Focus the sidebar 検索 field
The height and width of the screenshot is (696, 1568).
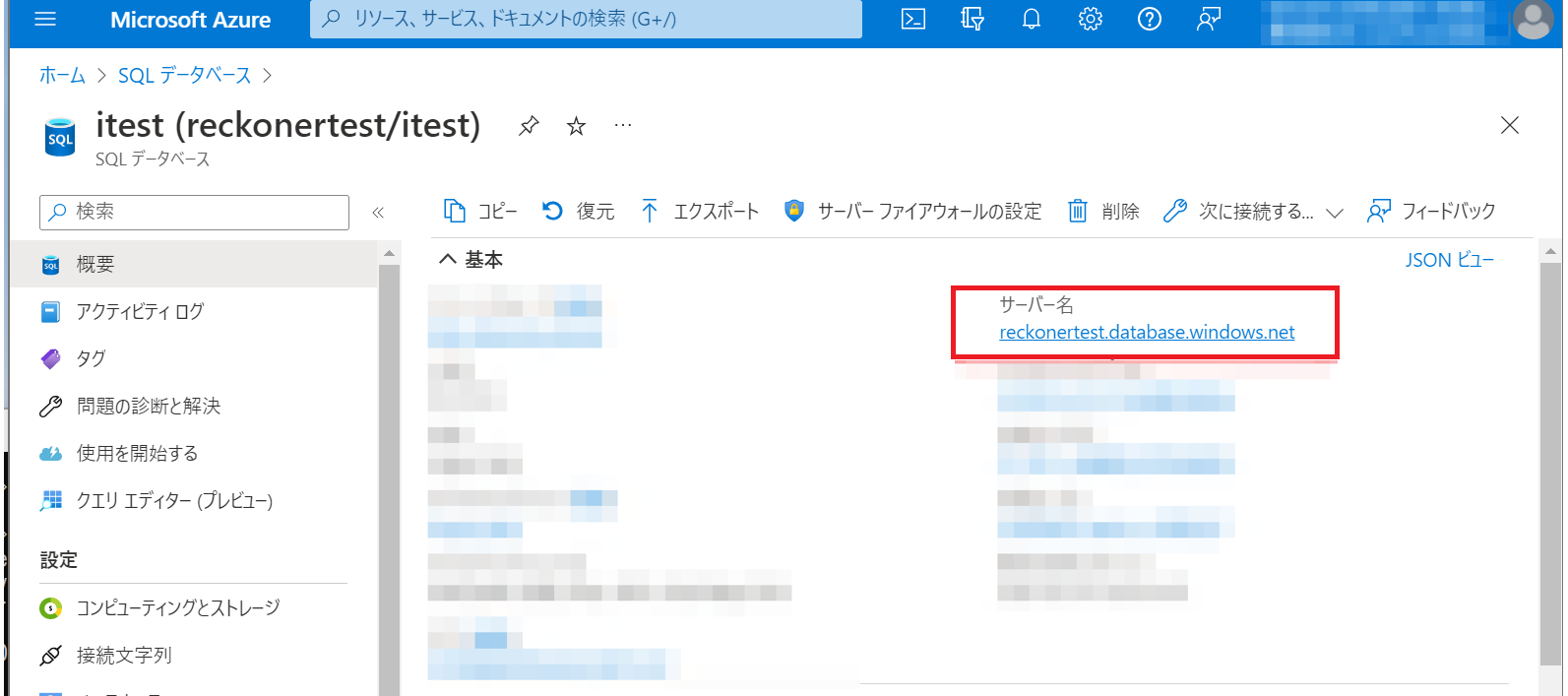click(194, 212)
